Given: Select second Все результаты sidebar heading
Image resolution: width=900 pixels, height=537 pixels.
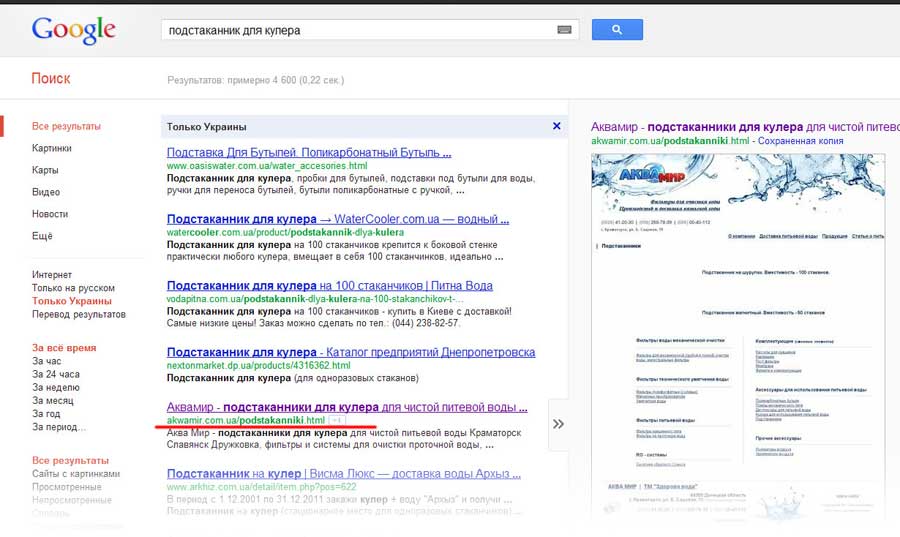Looking at the screenshot, I should point(70,461).
